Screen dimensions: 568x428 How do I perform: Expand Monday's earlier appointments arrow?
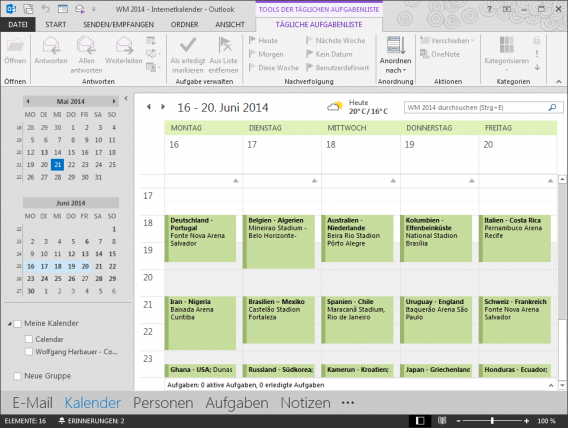tap(235, 180)
